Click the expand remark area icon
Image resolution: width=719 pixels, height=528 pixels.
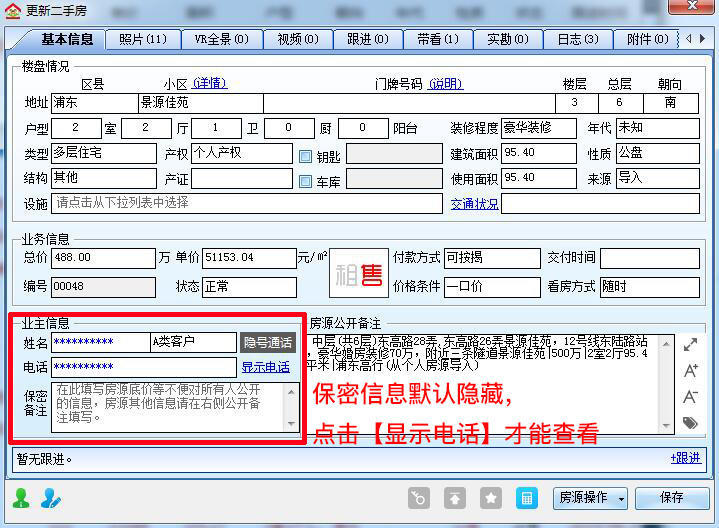tap(690, 345)
